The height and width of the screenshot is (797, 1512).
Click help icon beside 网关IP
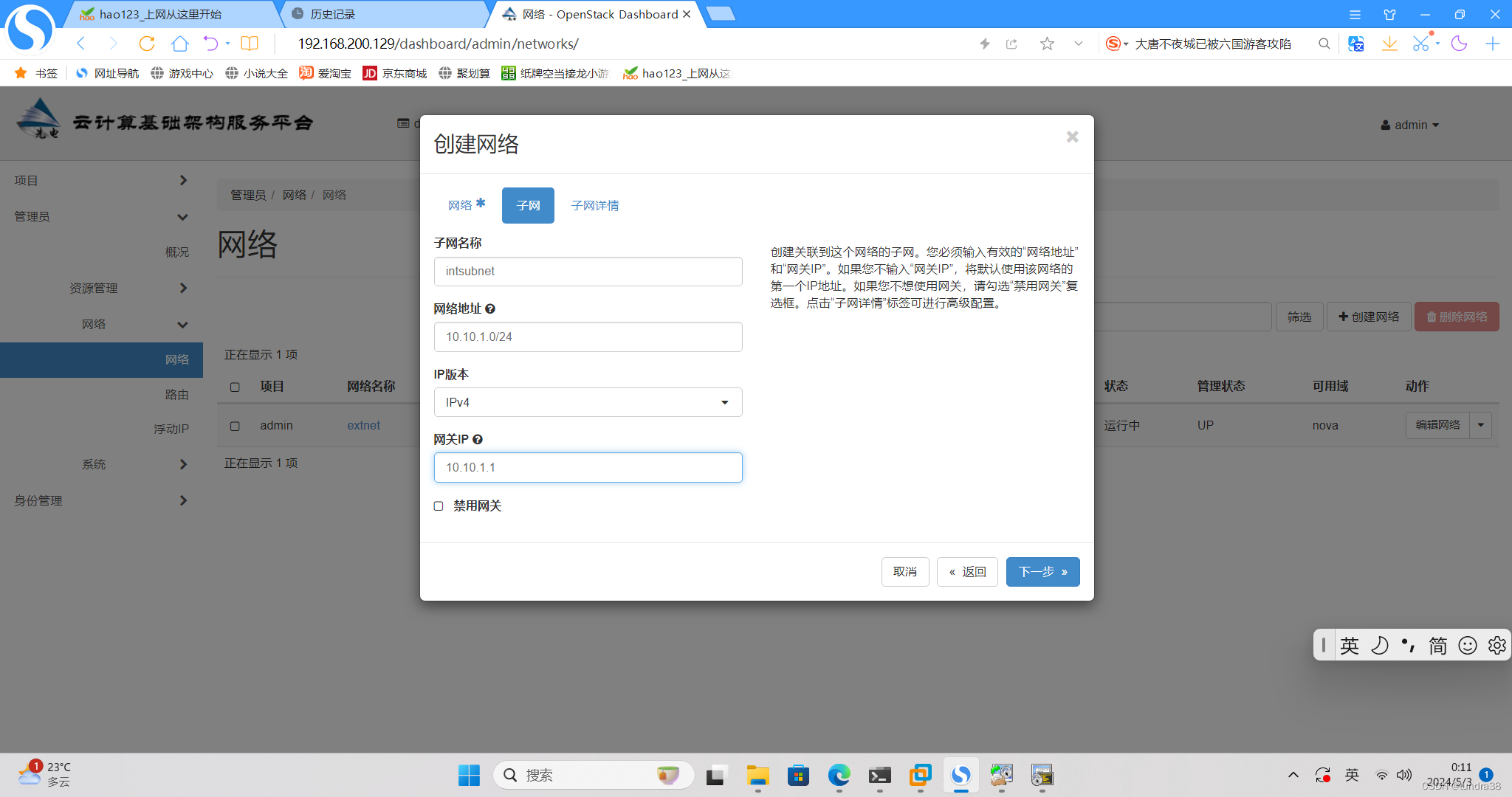478,439
